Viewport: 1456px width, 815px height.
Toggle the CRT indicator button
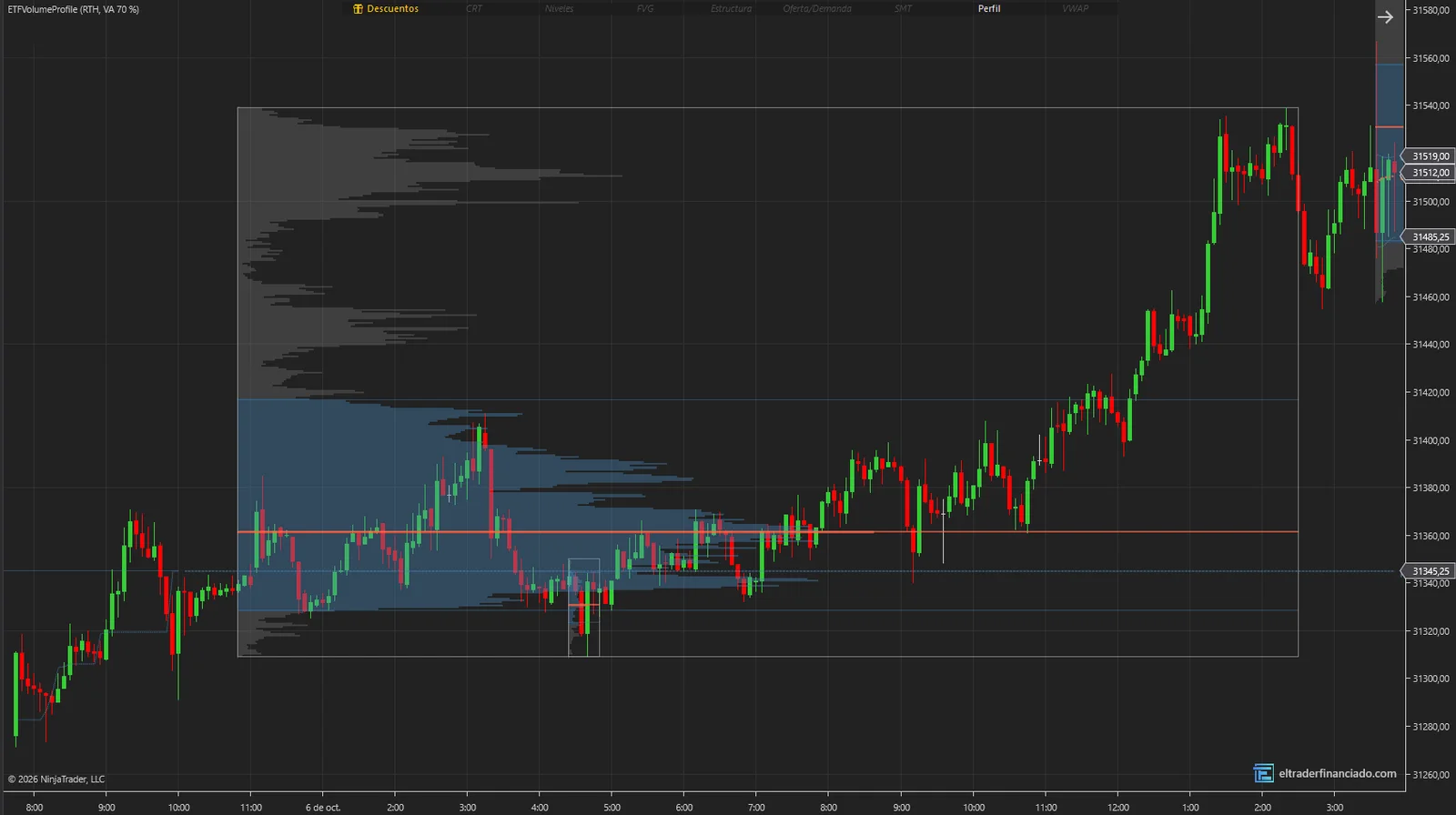[474, 9]
